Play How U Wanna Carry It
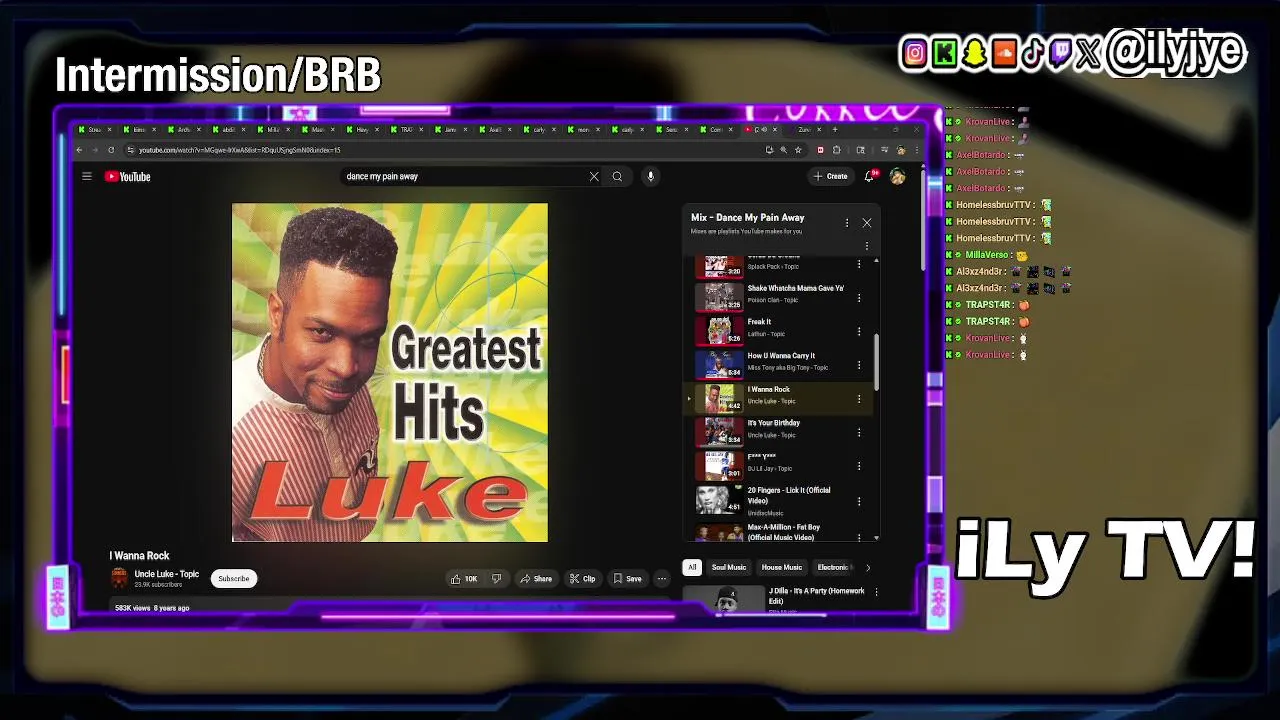This screenshot has width=1280, height=720. (781, 355)
